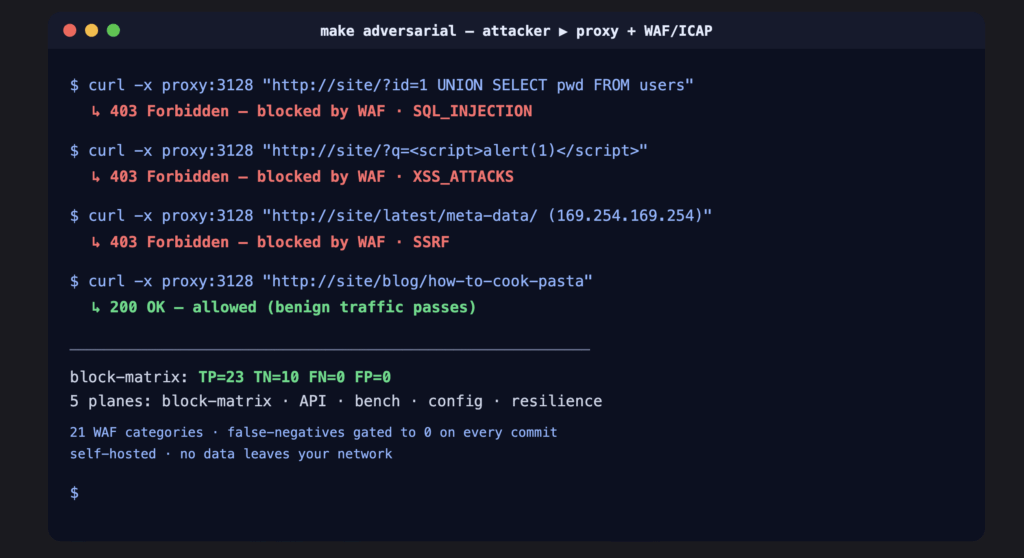Click the return arrow before XSS_ATTACKS result

pyautogui.click(x=96, y=177)
